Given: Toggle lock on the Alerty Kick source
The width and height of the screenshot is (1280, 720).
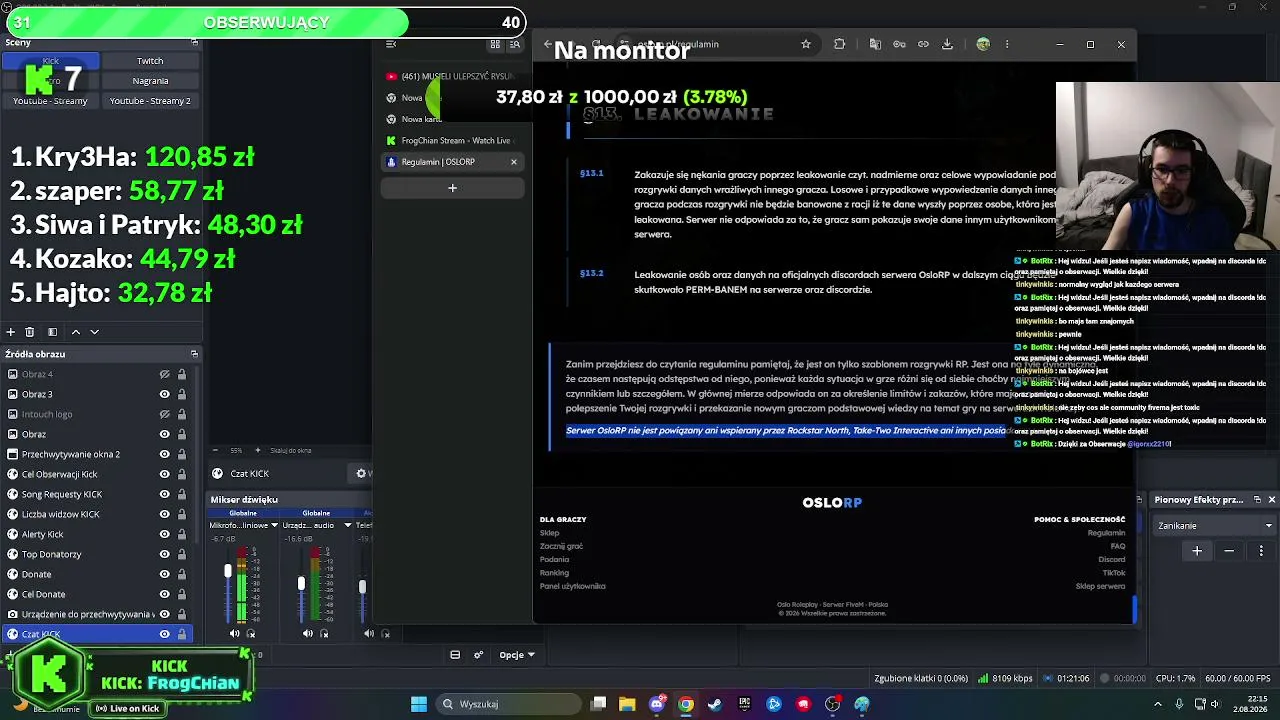Looking at the screenshot, I should click(181, 534).
